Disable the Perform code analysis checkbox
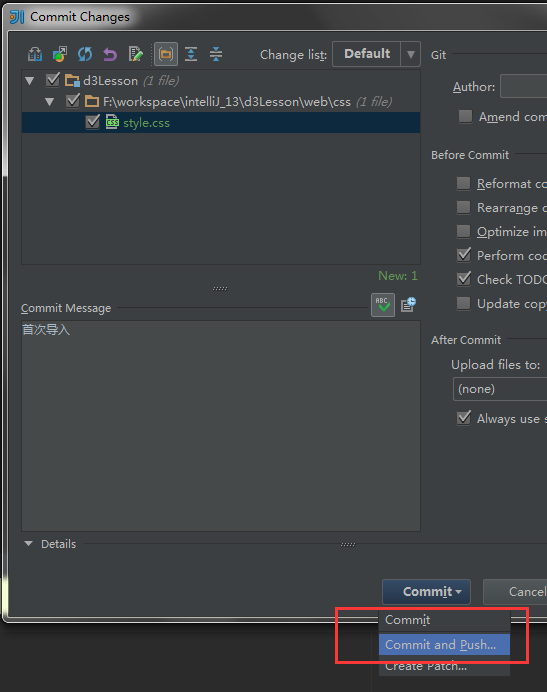 tap(464, 255)
